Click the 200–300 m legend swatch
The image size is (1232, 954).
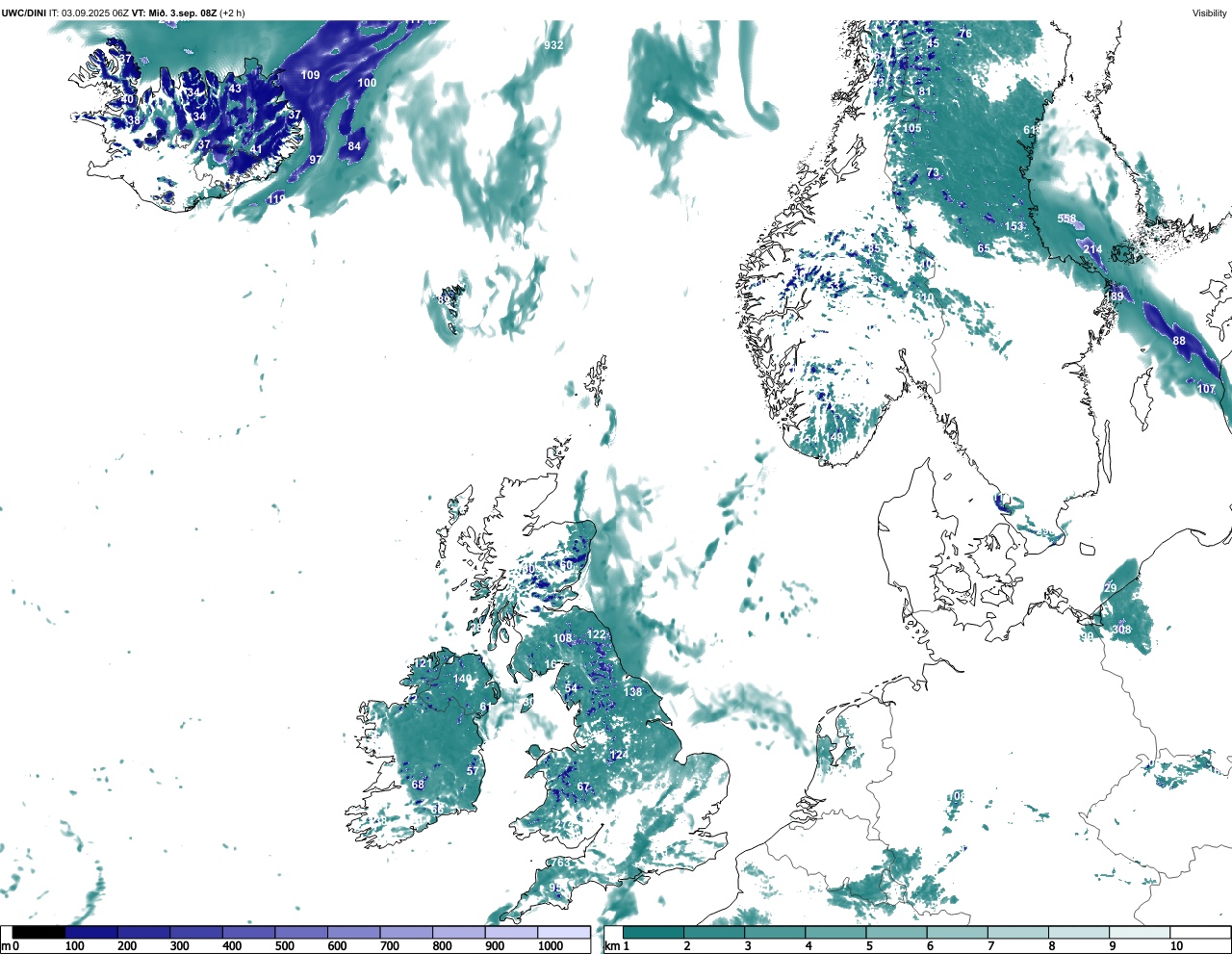[x=143, y=932]
